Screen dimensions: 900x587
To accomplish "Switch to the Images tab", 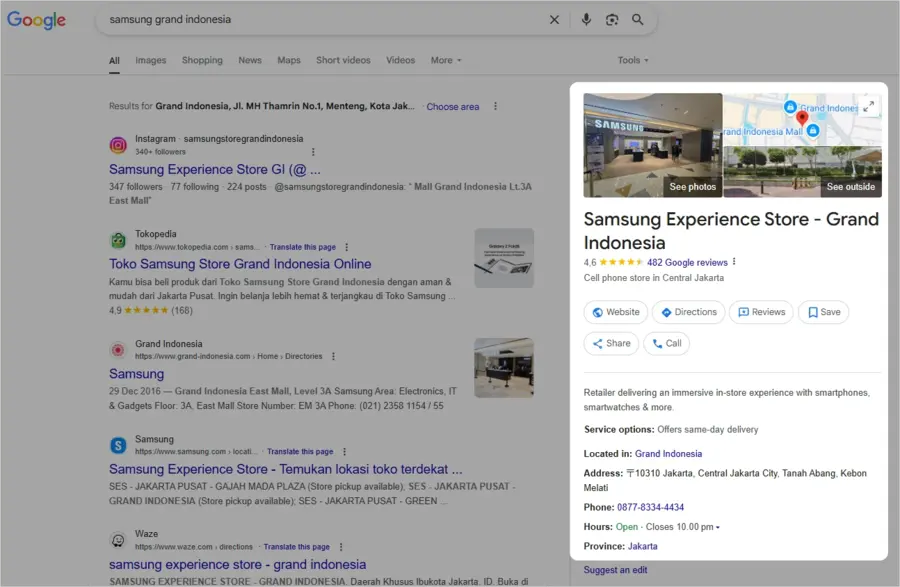I will click(150, 60).
